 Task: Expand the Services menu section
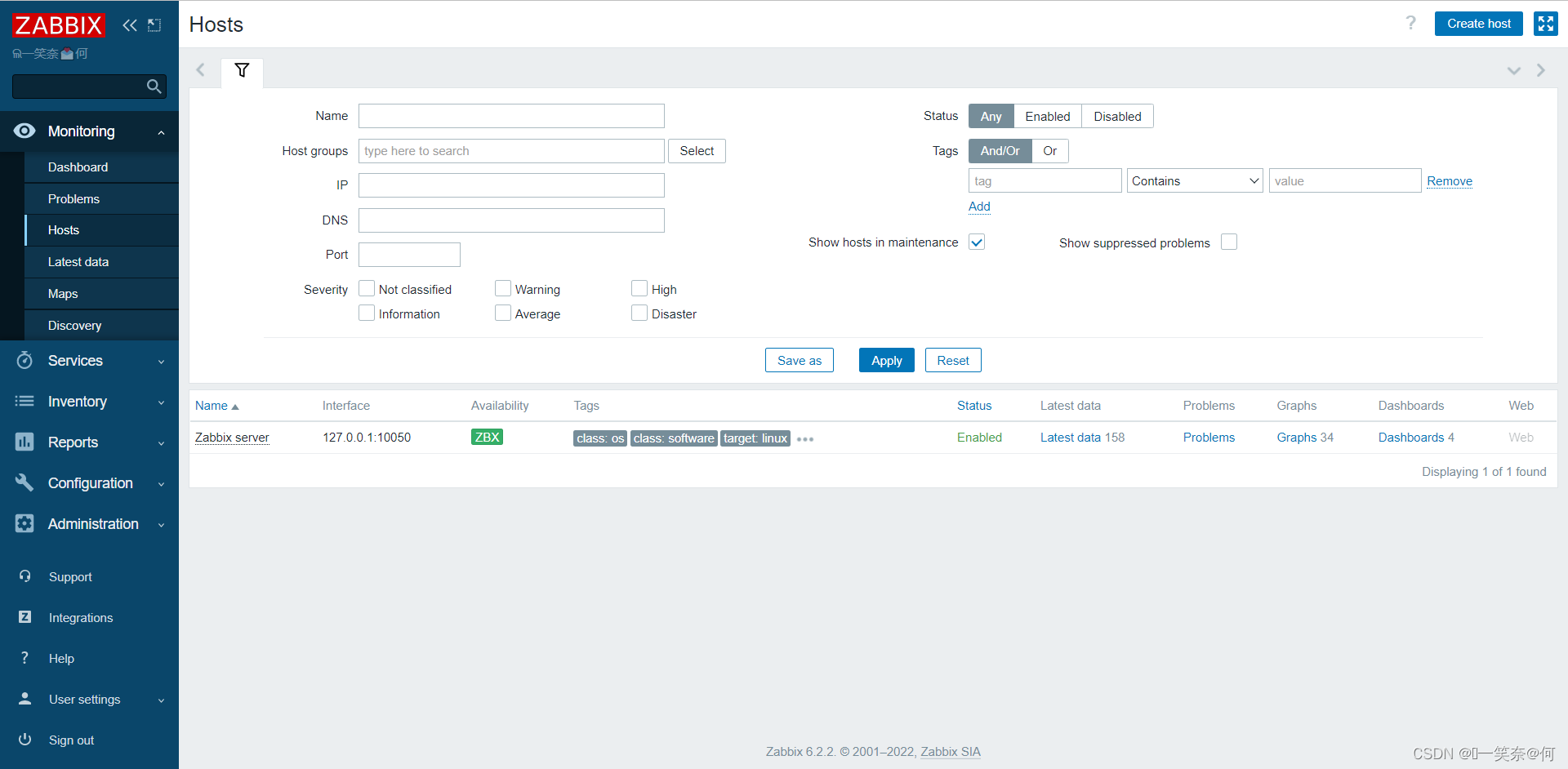point(161,361)
